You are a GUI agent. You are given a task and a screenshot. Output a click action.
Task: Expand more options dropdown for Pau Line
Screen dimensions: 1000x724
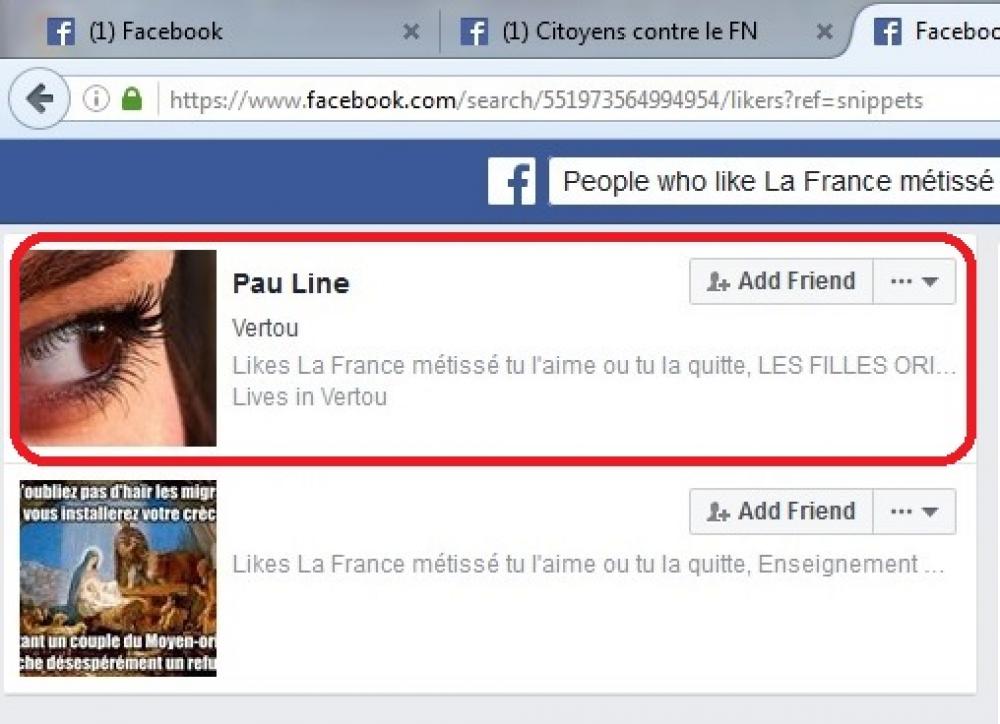[914, 281]
